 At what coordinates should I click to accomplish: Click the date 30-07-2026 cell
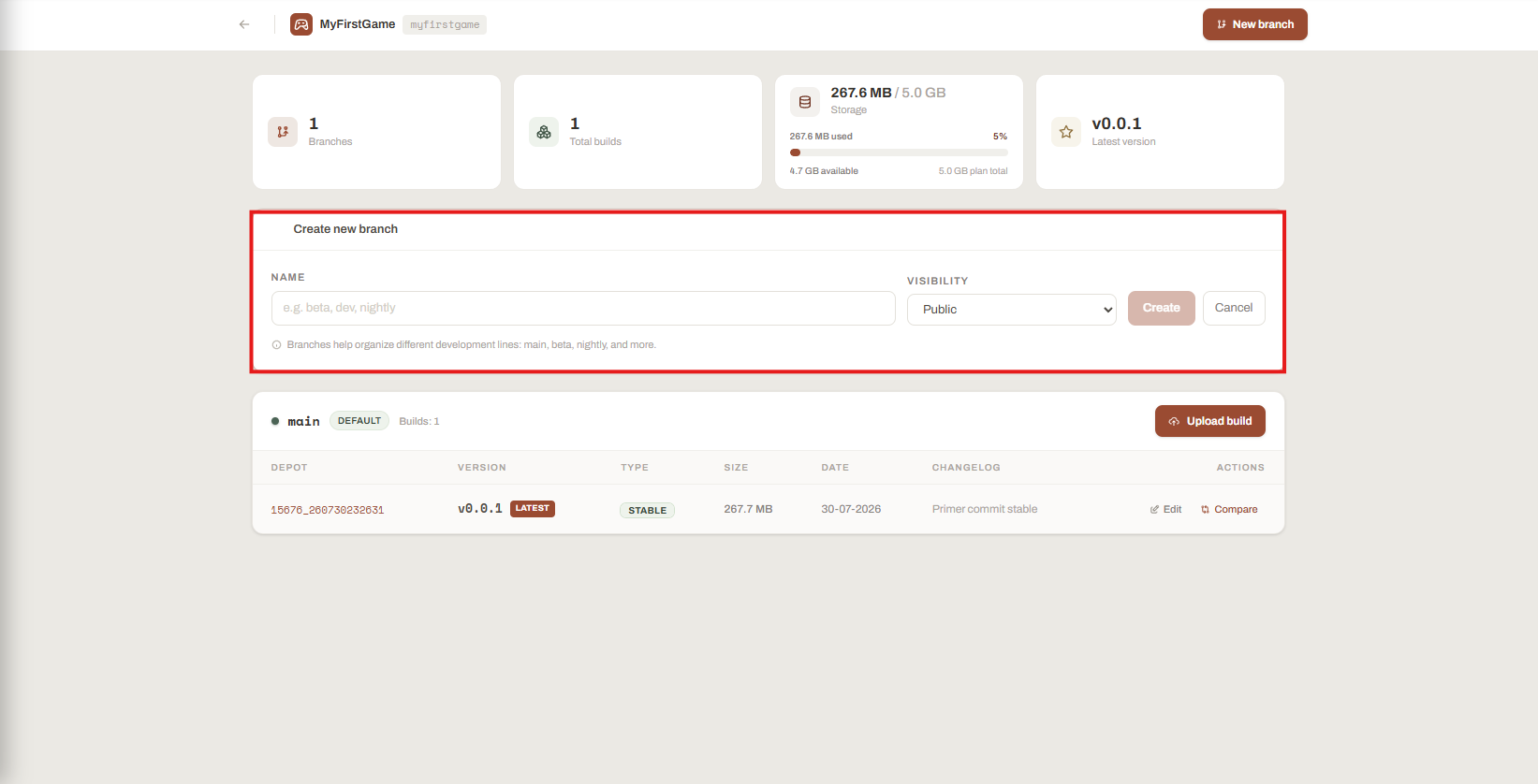851,510
